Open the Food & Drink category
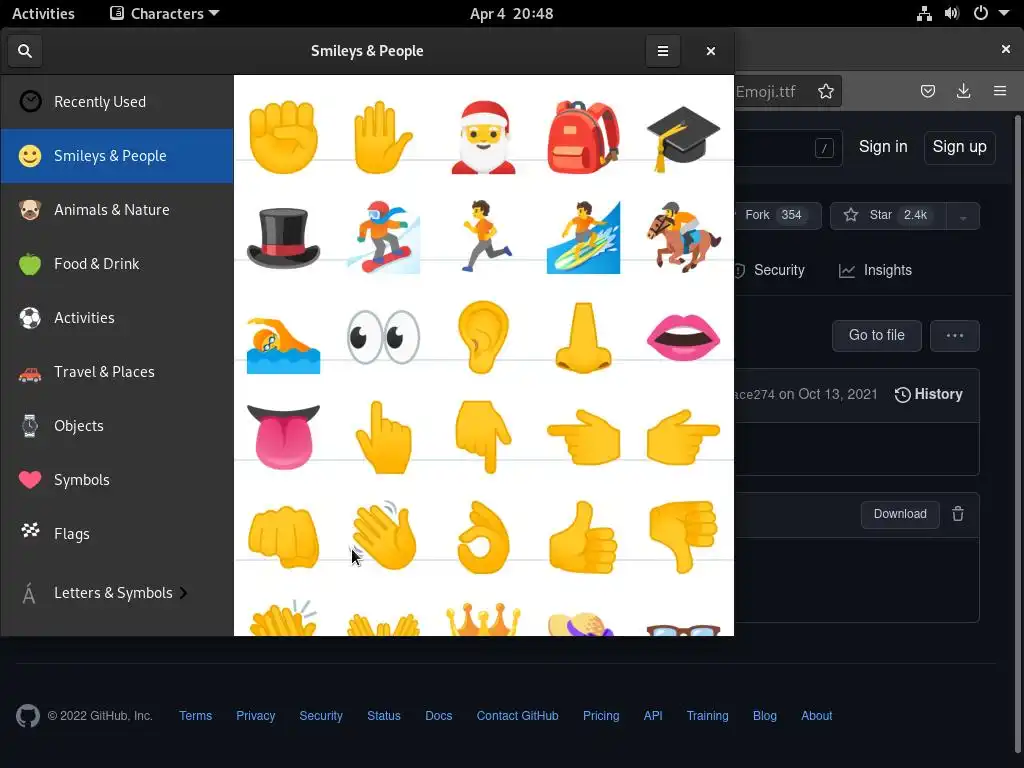 [117, 264]
